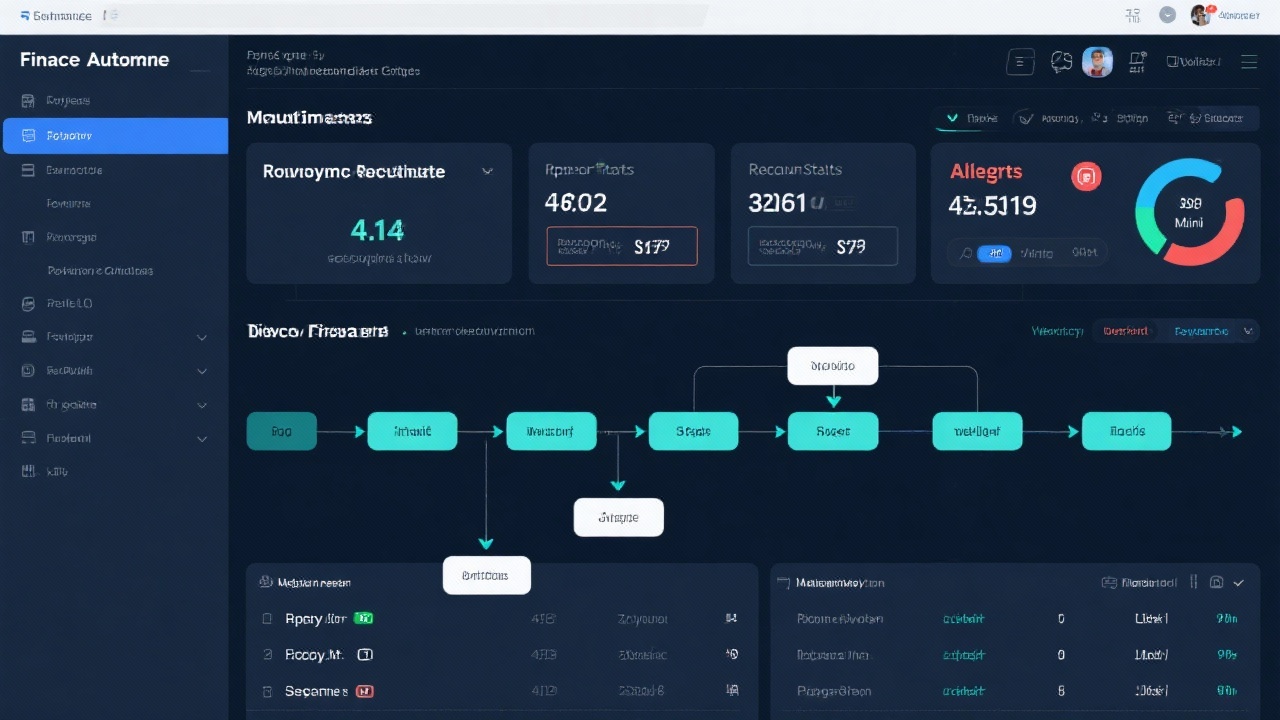Click the Buttons label under the flowchart
This screenshot has width=1280, height=720.
click(x=486, y=575)
